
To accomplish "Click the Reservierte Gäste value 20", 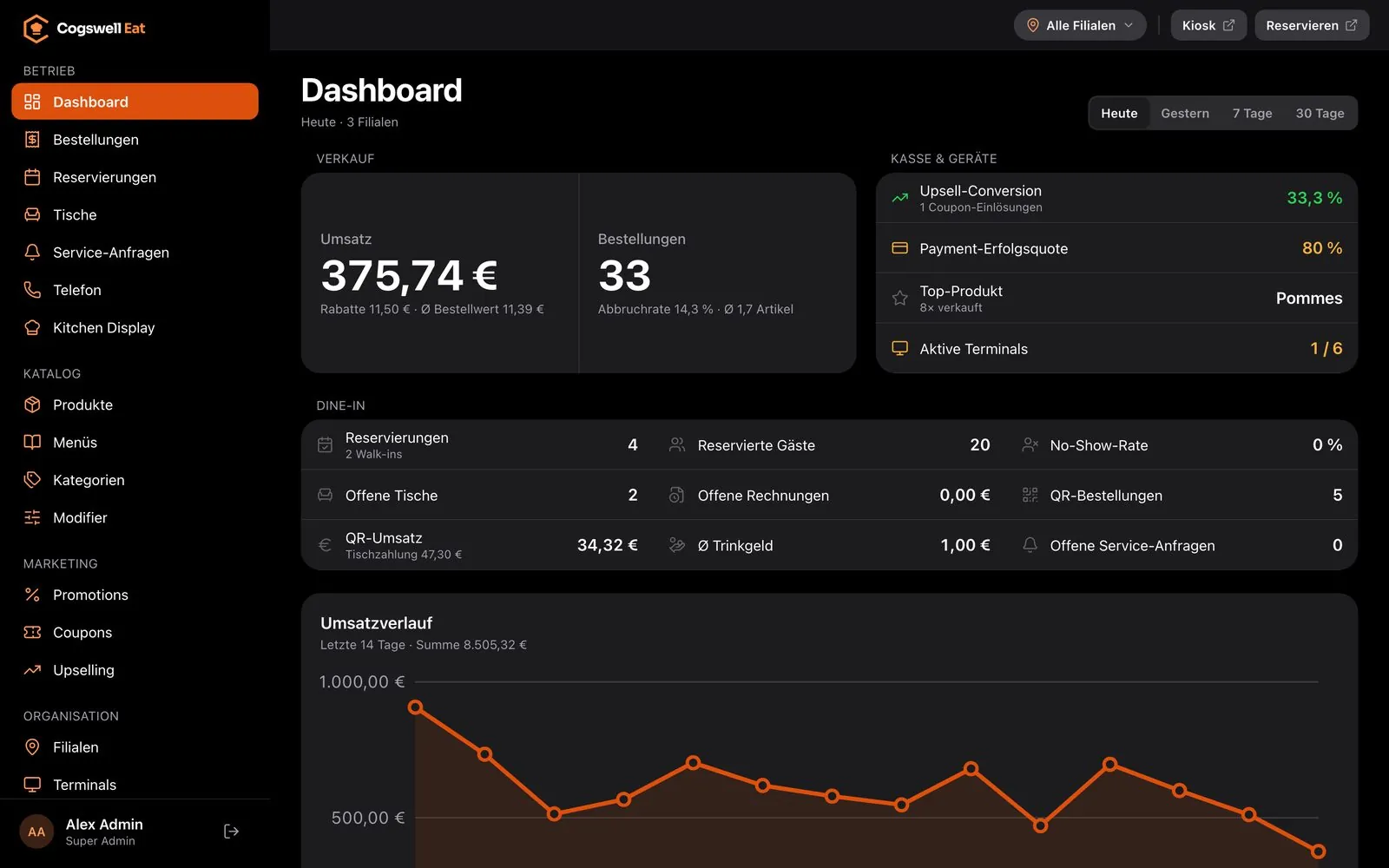I will click(980, 444).
